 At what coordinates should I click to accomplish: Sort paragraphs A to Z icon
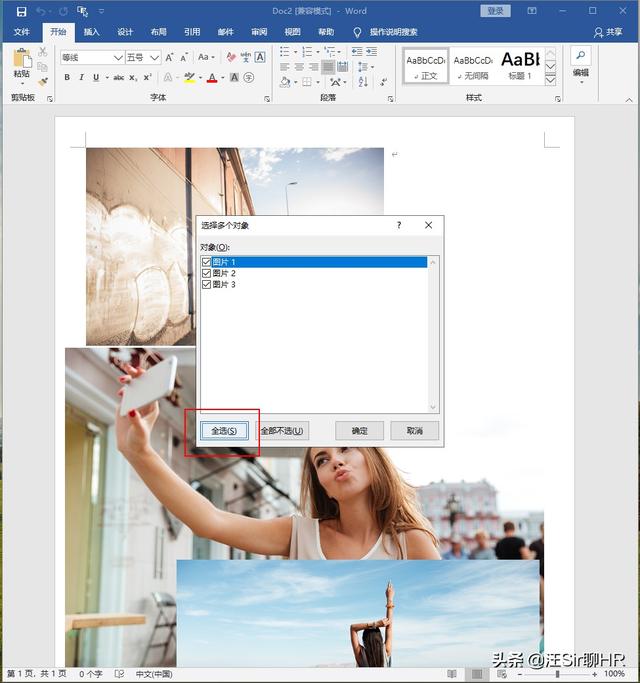tap(363, 81)
